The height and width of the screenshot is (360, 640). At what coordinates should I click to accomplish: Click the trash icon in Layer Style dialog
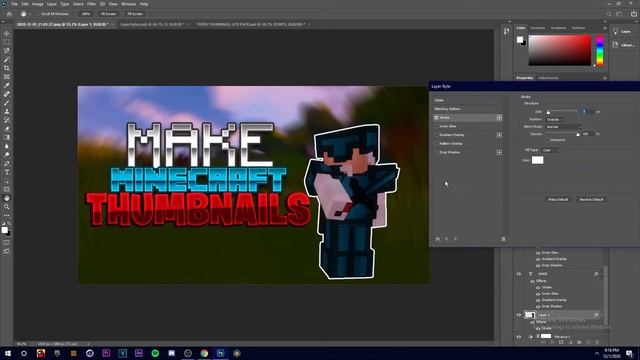pyautogui.click(x=503, y=239)
